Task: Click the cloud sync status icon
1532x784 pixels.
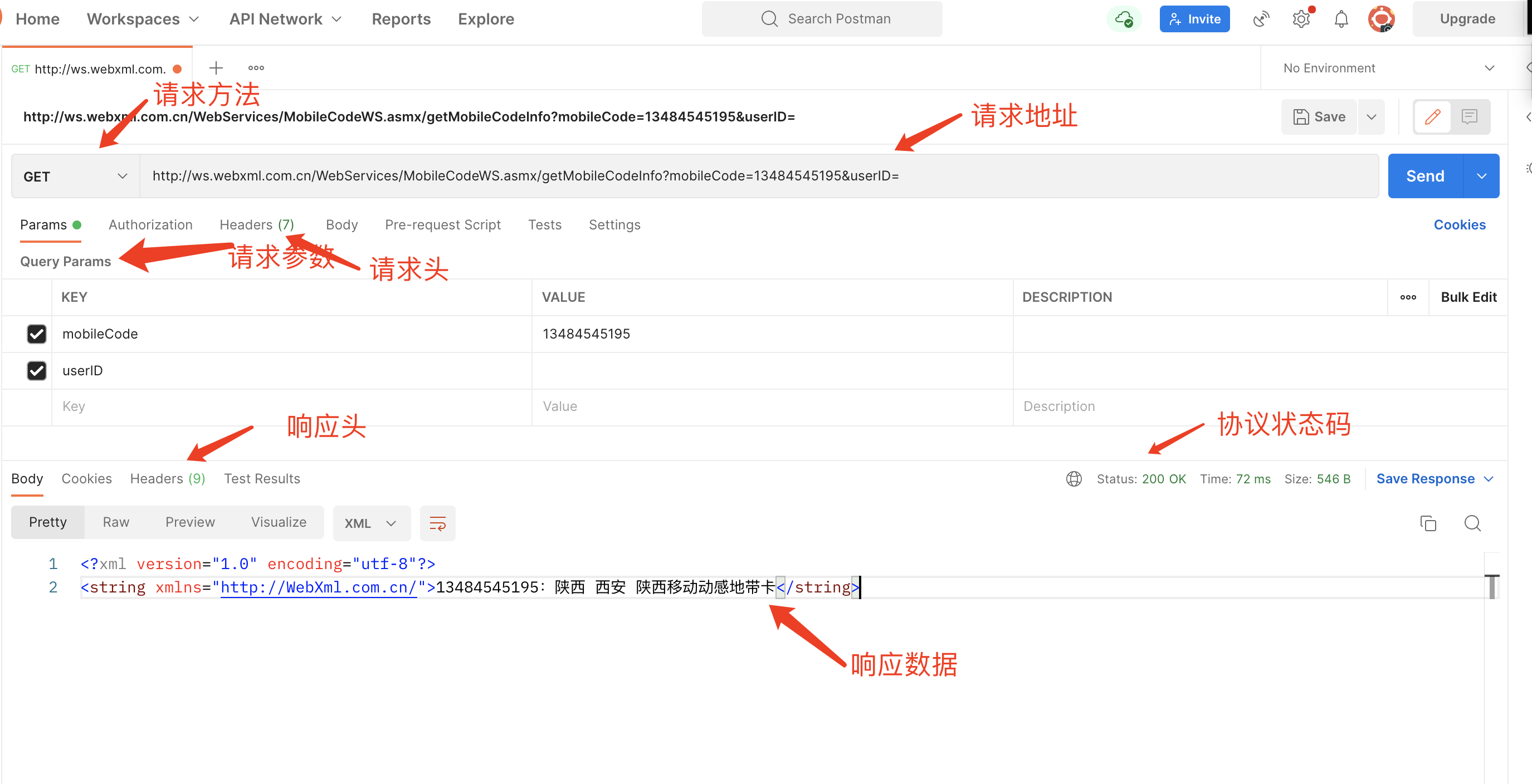Action: point(1124,19)
